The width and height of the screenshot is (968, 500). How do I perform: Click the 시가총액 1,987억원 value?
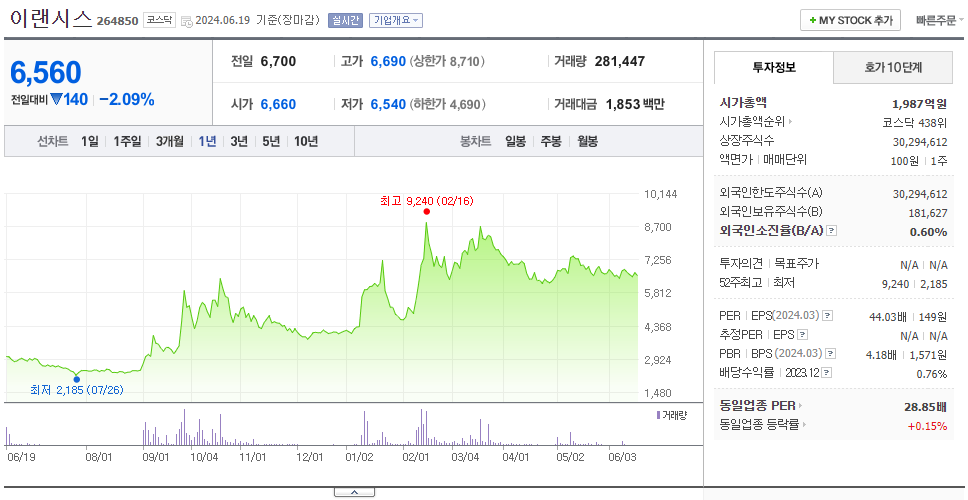click(919, 104)
